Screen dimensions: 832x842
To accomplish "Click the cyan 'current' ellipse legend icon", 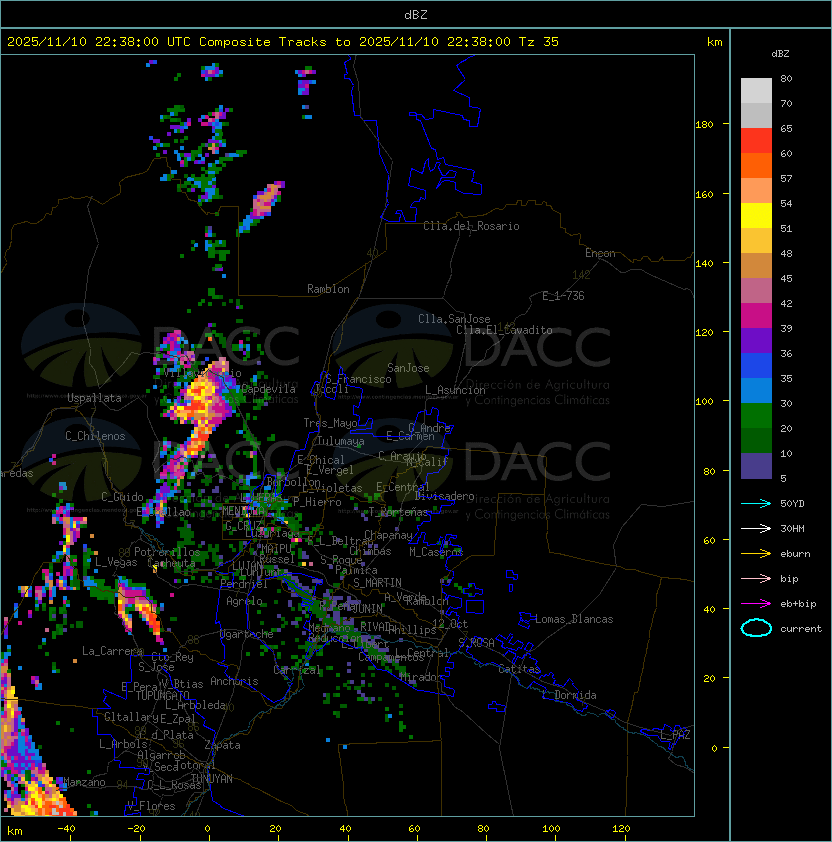I will 756,628.
